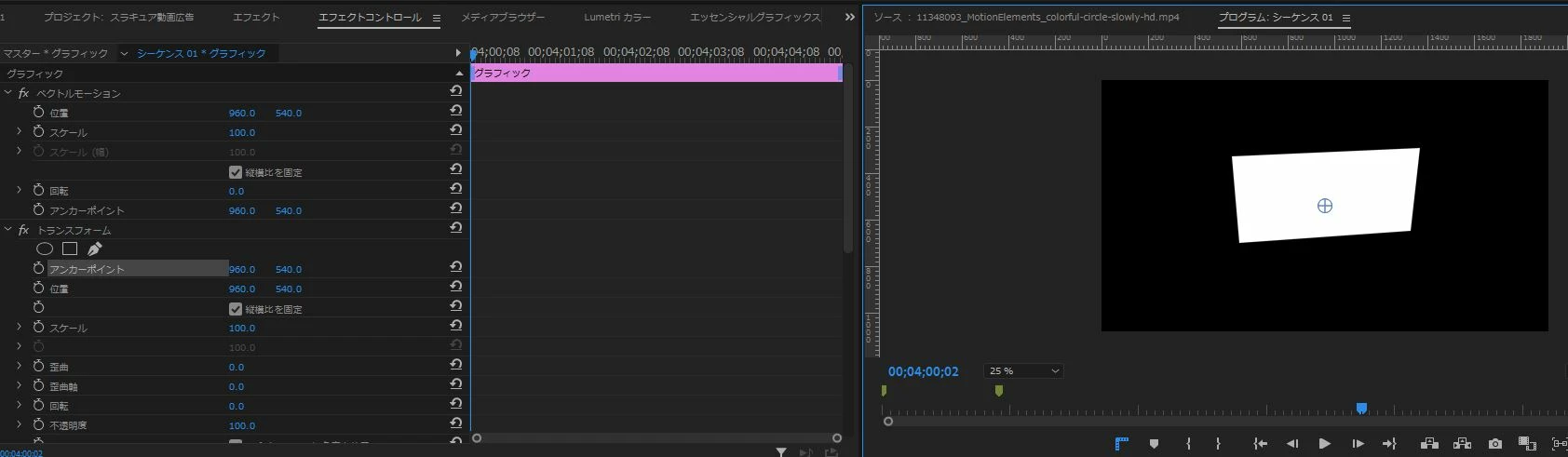
Task: Expand スケール under ベクトルモーション
Action: point(19,131)
